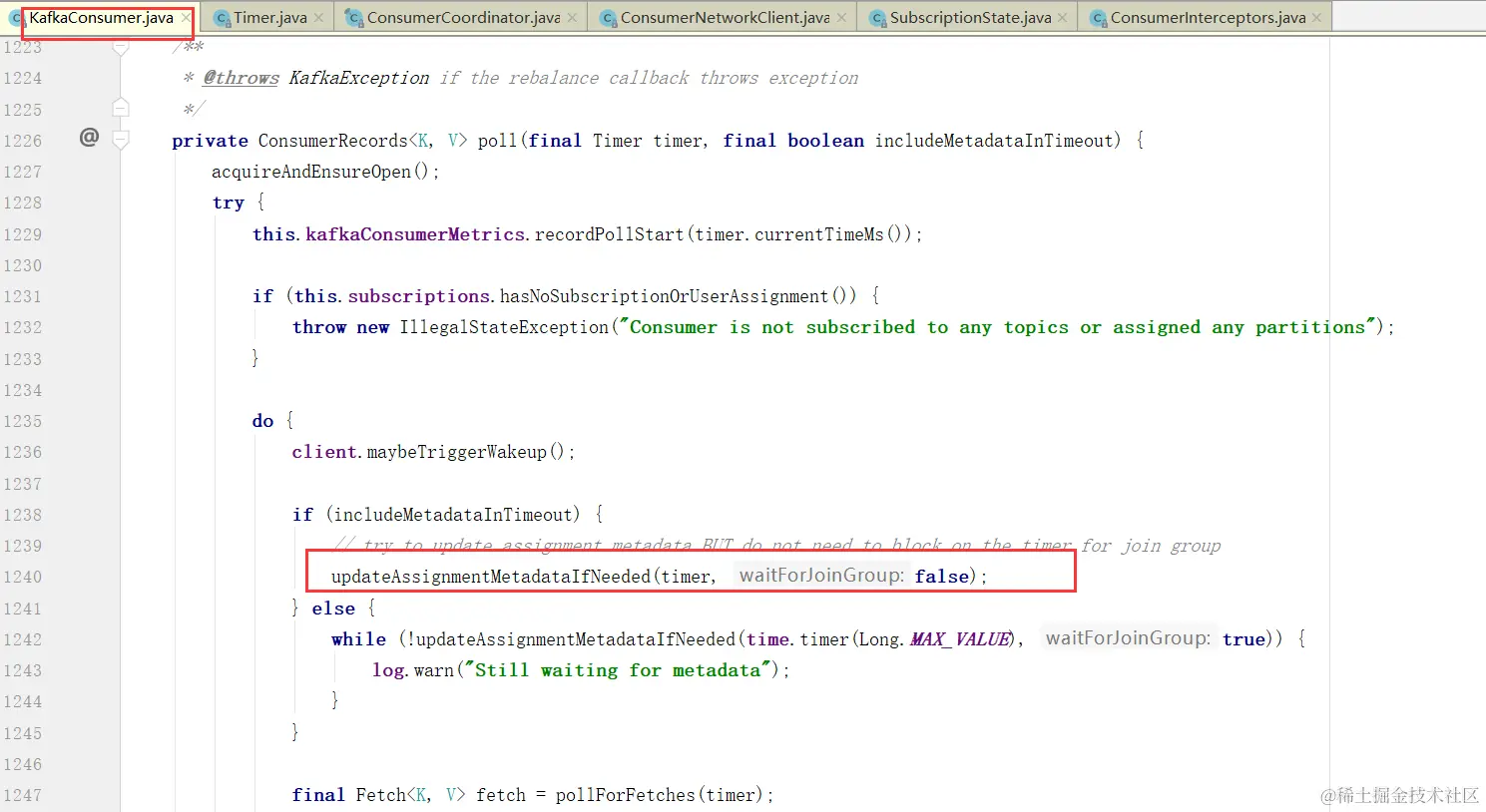Viewport: 1486px width, 812px height.
Task: Click the @ gutter icon on line 1226
Action: pos(89,138)
